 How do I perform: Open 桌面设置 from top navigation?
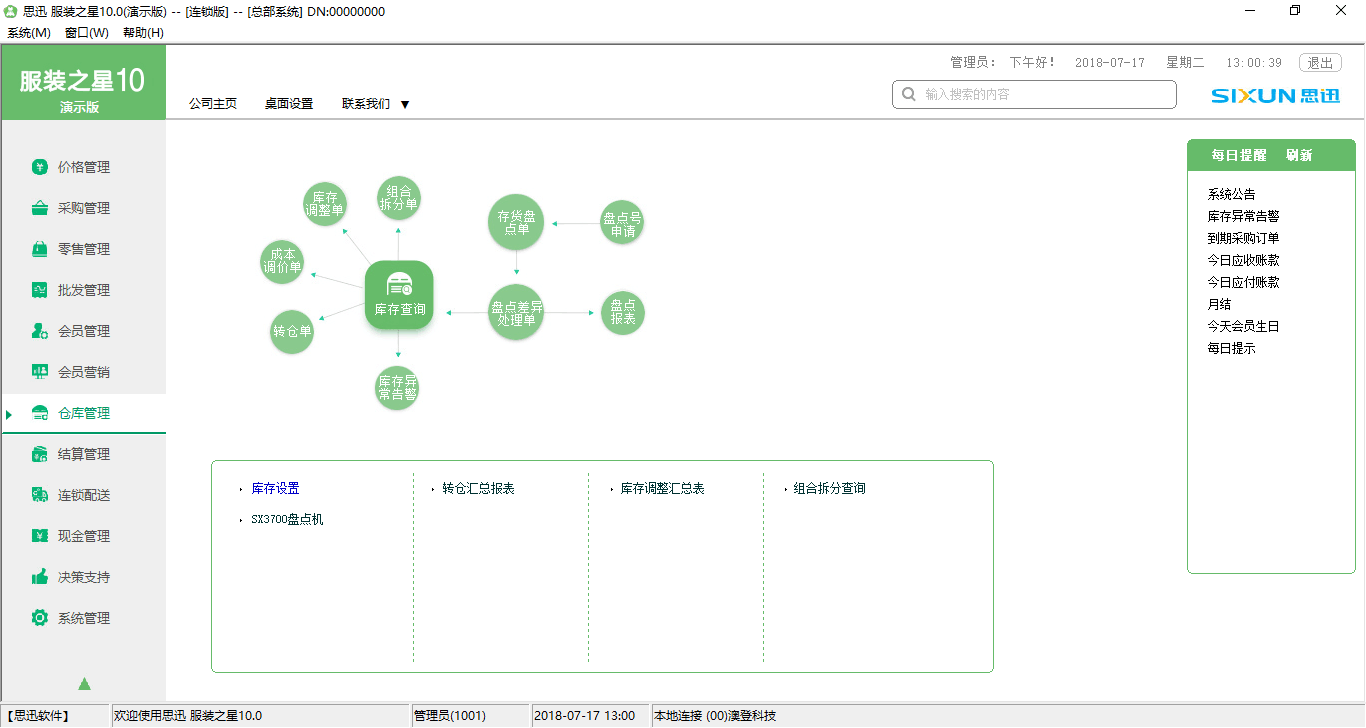pos(289,103)
